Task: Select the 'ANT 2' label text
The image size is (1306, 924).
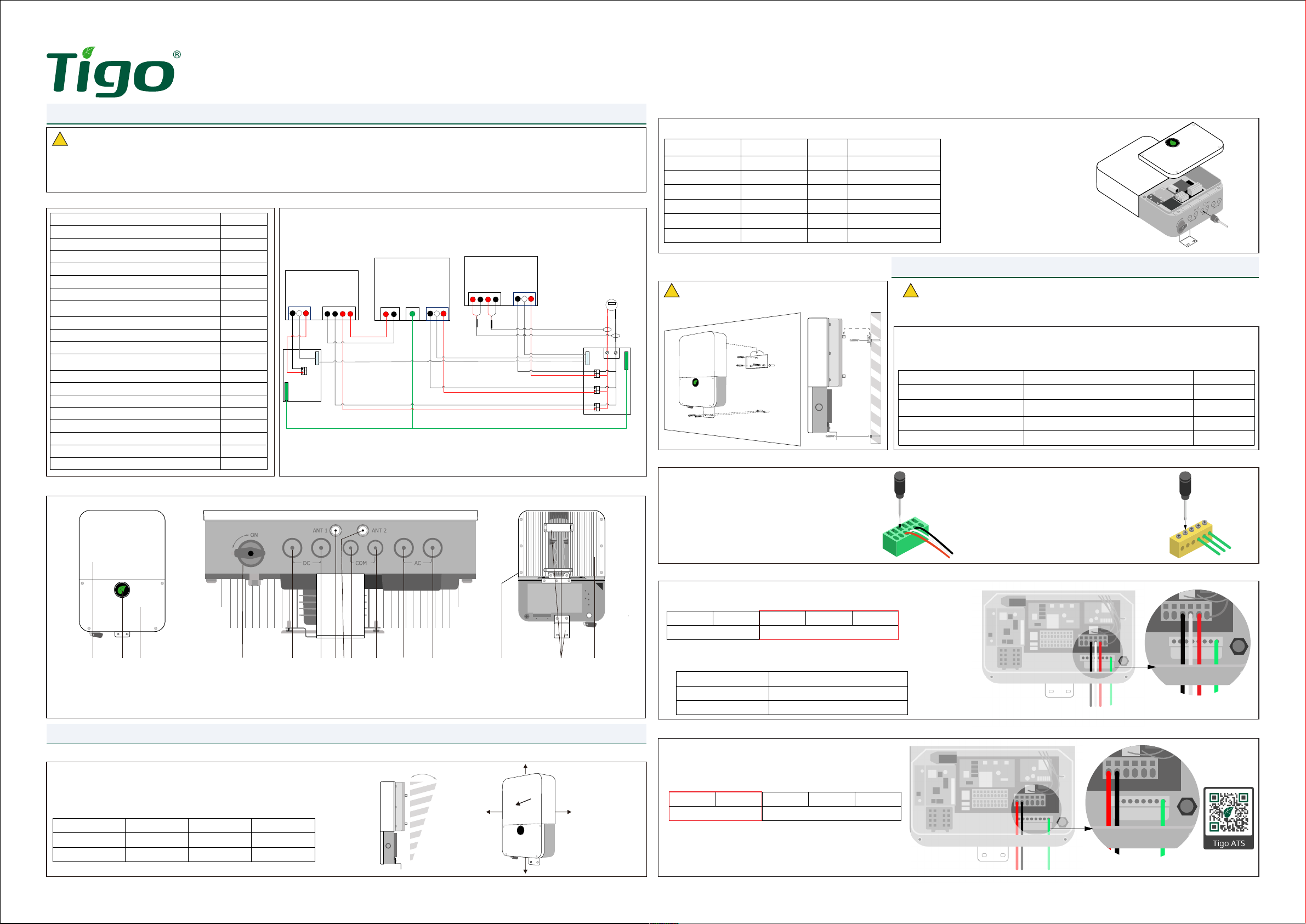Action: click(x=379, y=531)
